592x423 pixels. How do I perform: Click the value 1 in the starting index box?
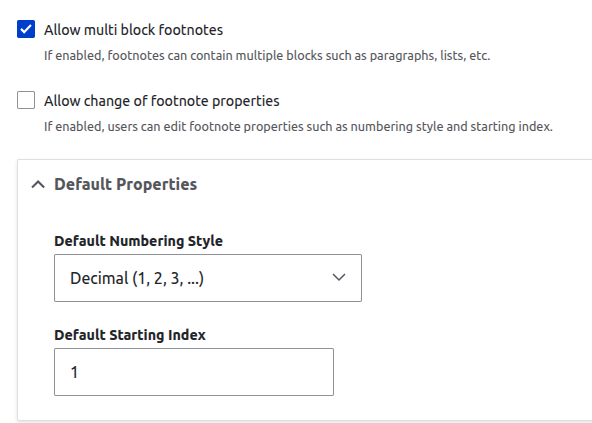tap(74, 372)
